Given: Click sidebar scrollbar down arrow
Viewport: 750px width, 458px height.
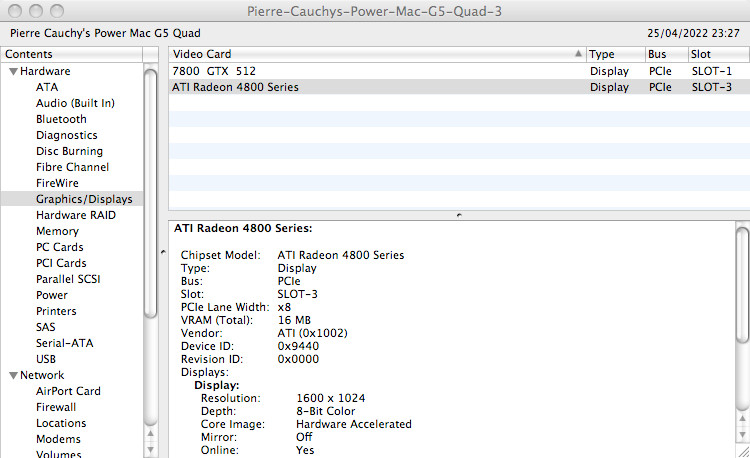Looking at the screenshot, I should [x=151, y=450].
